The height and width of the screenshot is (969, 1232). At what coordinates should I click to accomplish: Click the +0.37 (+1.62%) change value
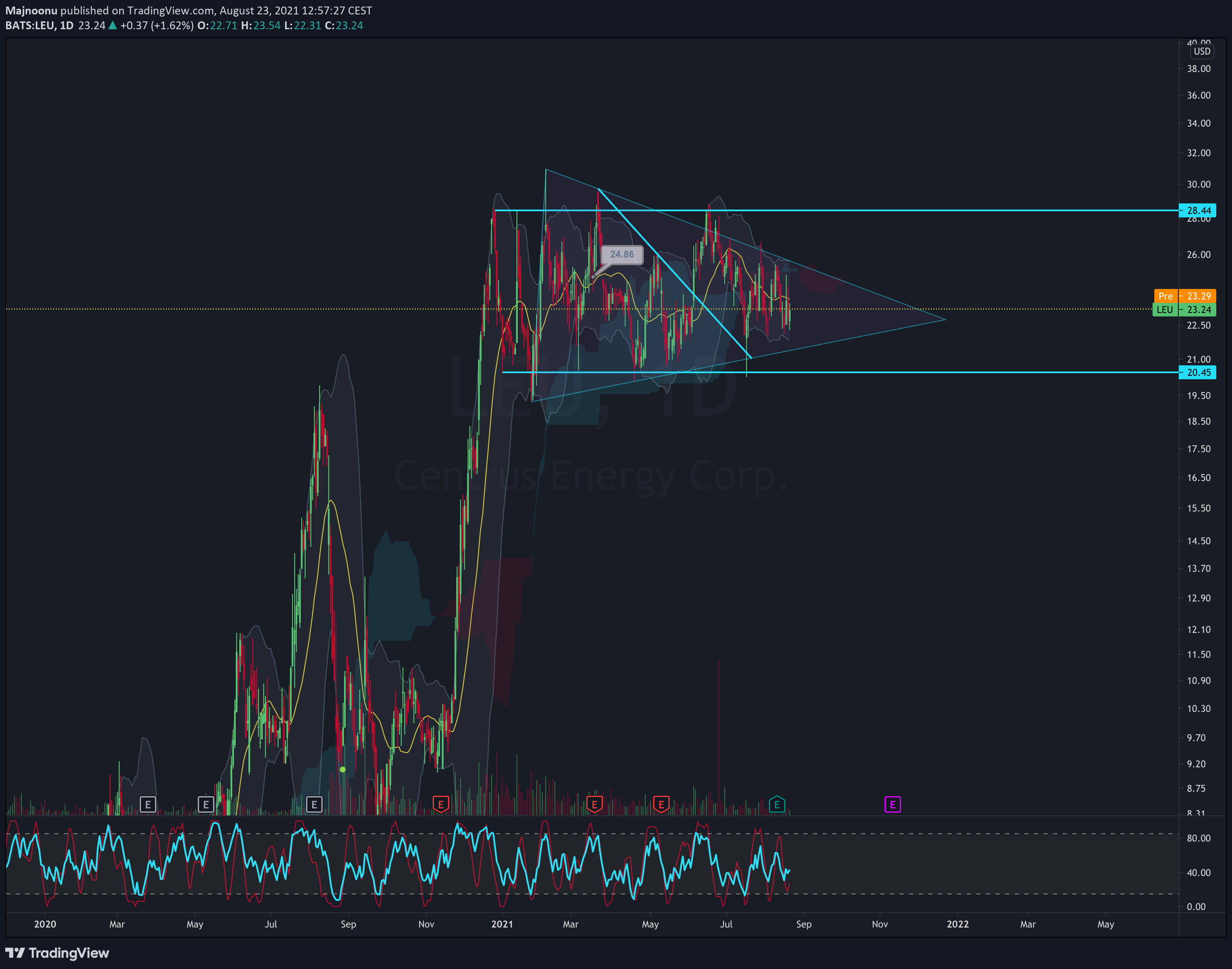click(x=157, y=25)
